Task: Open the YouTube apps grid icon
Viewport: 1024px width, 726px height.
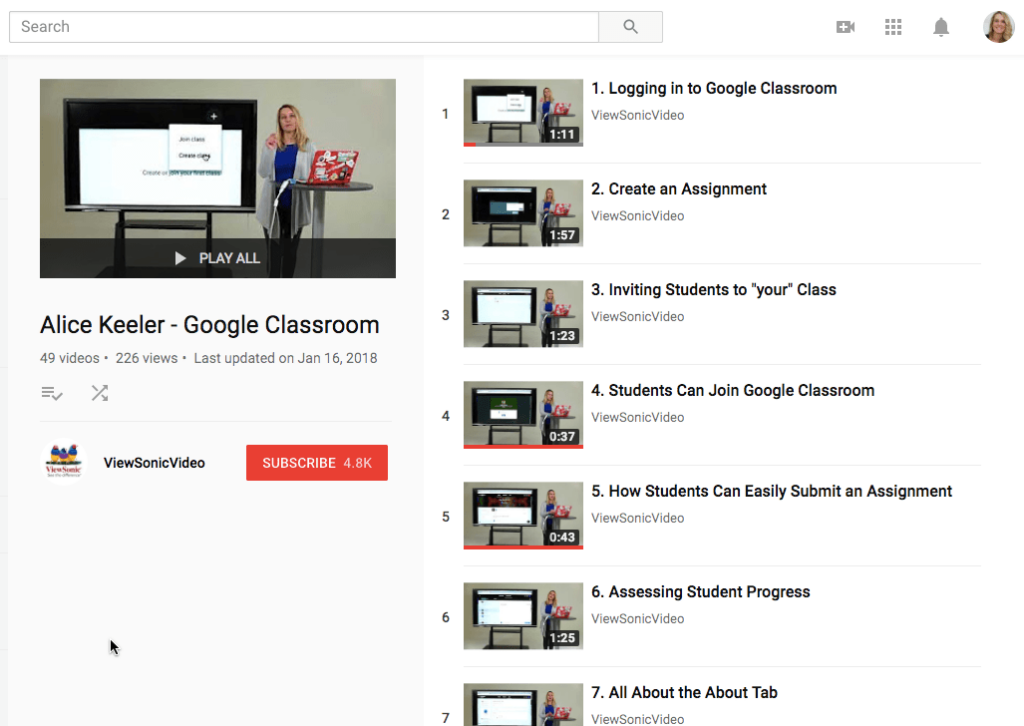Action: click(x=893, y=27)
